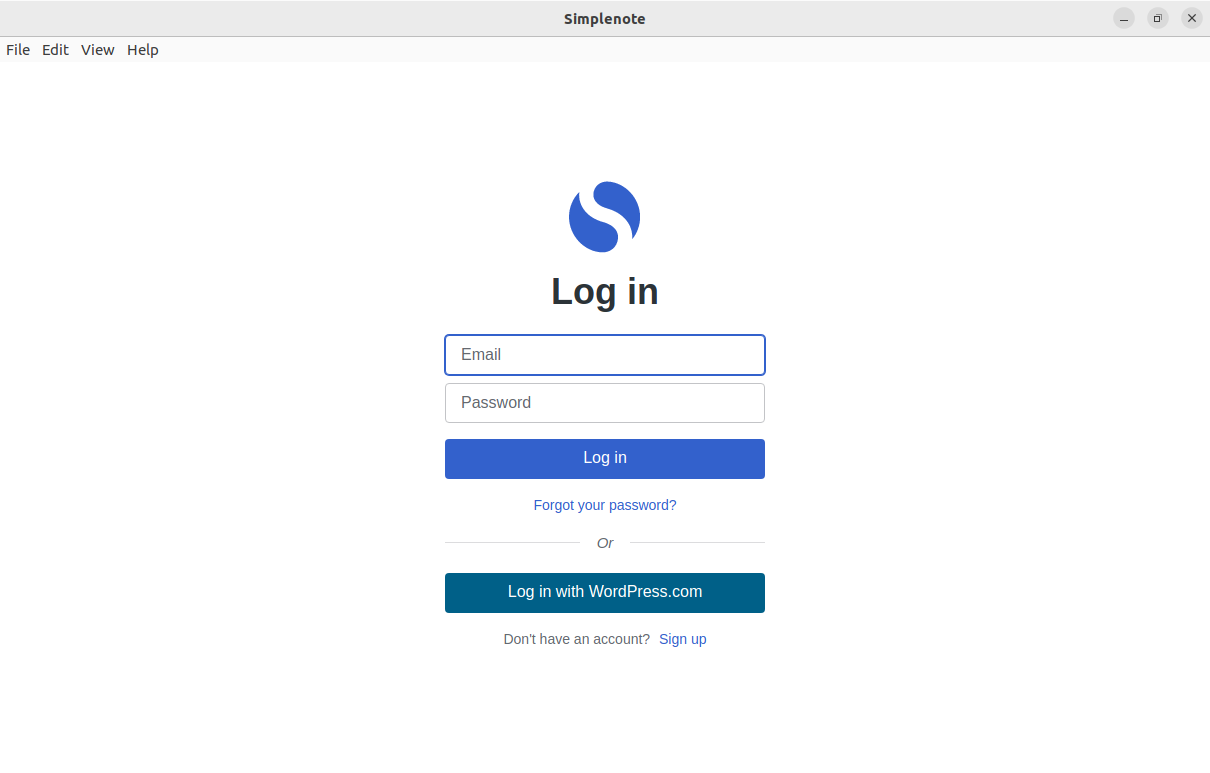The width and height of the screenshot is (1210, 773).
Task: Close the Simplenote window
Action: click(x=1192, y=18)
